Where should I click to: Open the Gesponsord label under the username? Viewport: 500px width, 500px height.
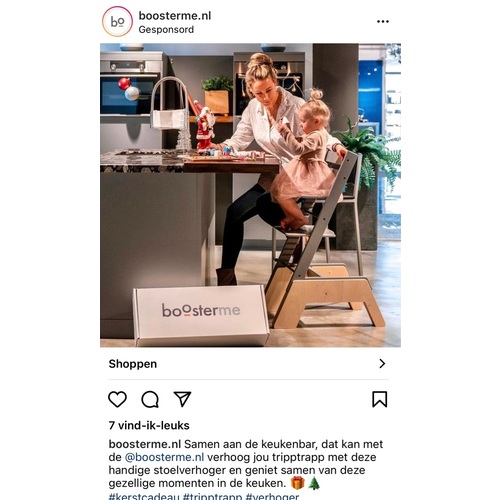click(x=166, y=30)
